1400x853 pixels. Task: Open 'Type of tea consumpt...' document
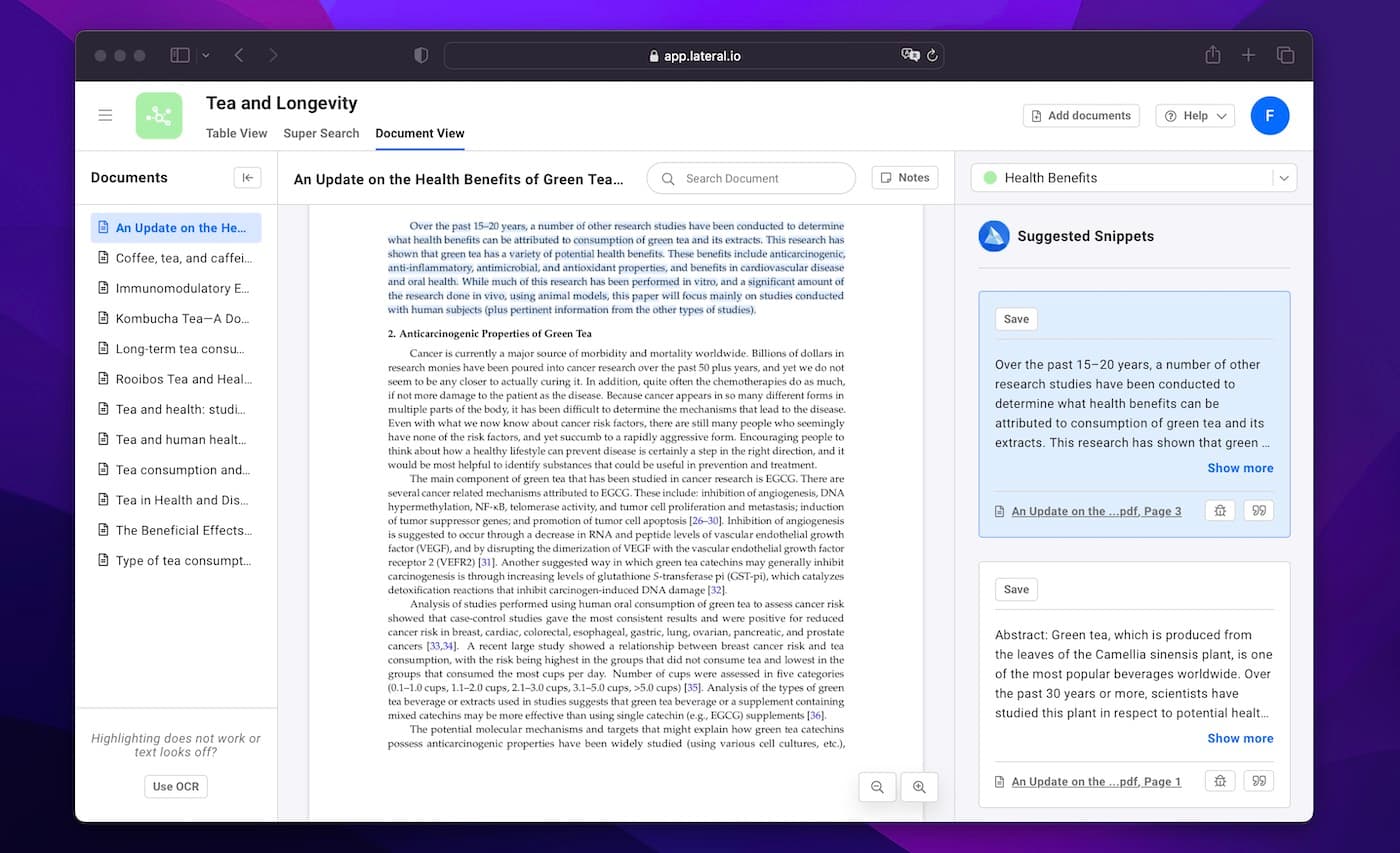pos(176,560)
